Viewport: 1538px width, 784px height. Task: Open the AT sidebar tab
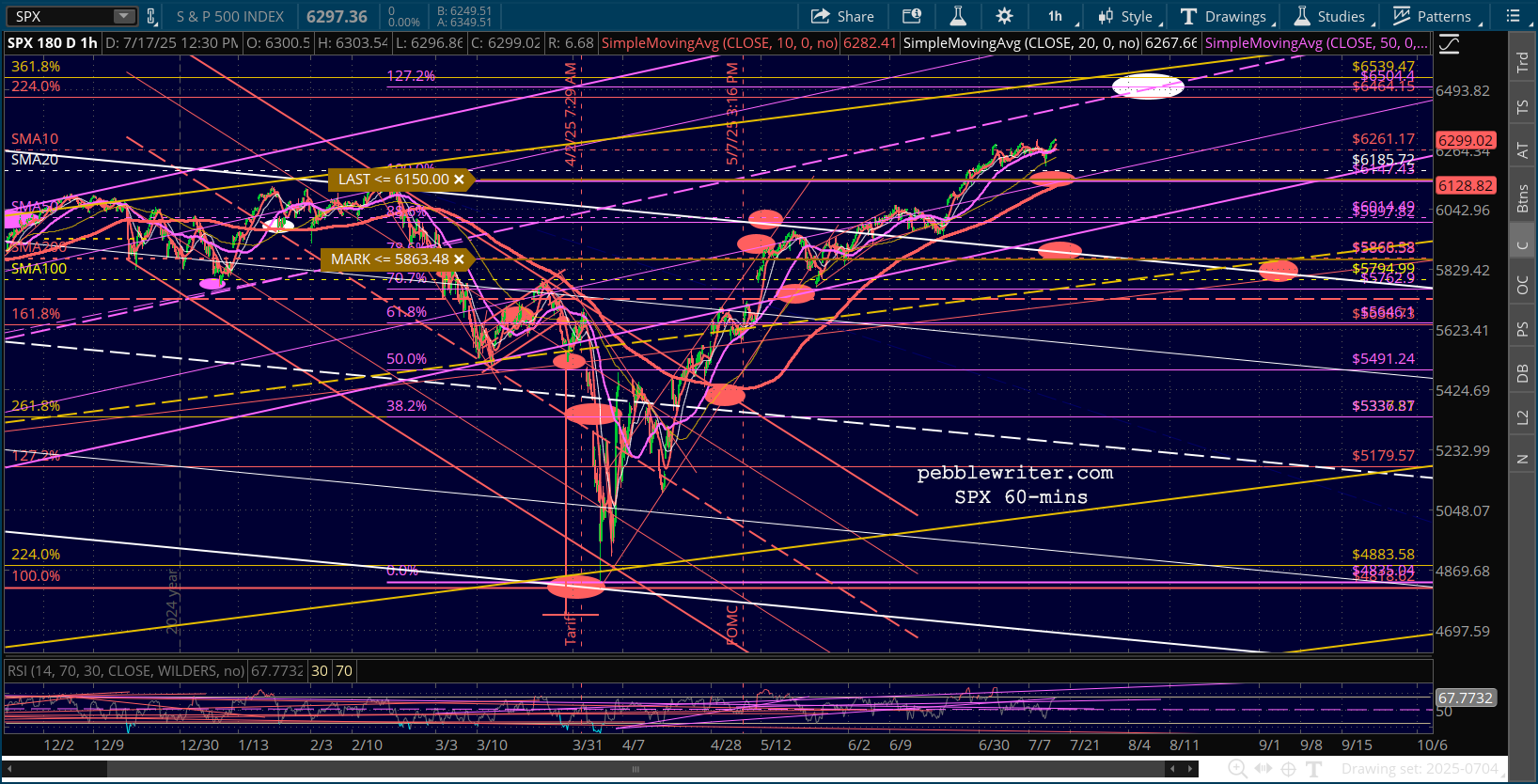coord(1522,150)
